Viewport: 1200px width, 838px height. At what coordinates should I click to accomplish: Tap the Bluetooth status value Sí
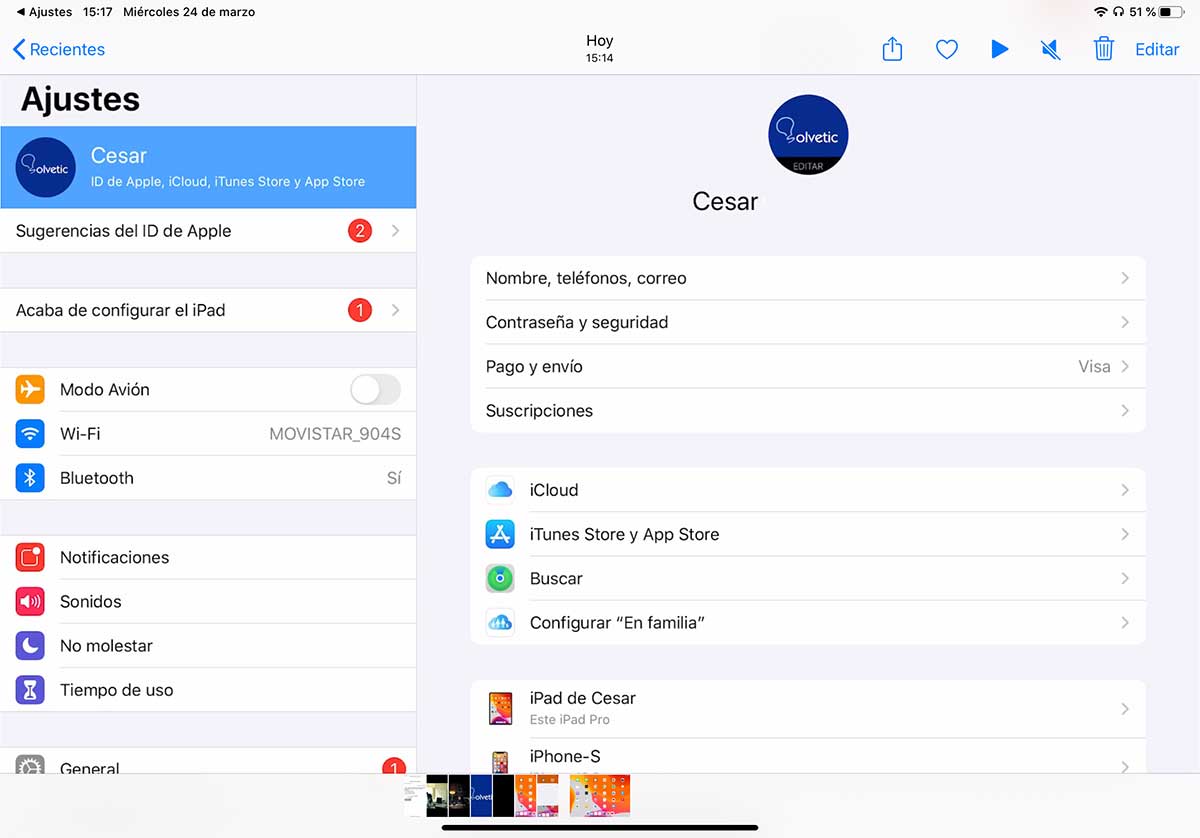tap(394, 478)
